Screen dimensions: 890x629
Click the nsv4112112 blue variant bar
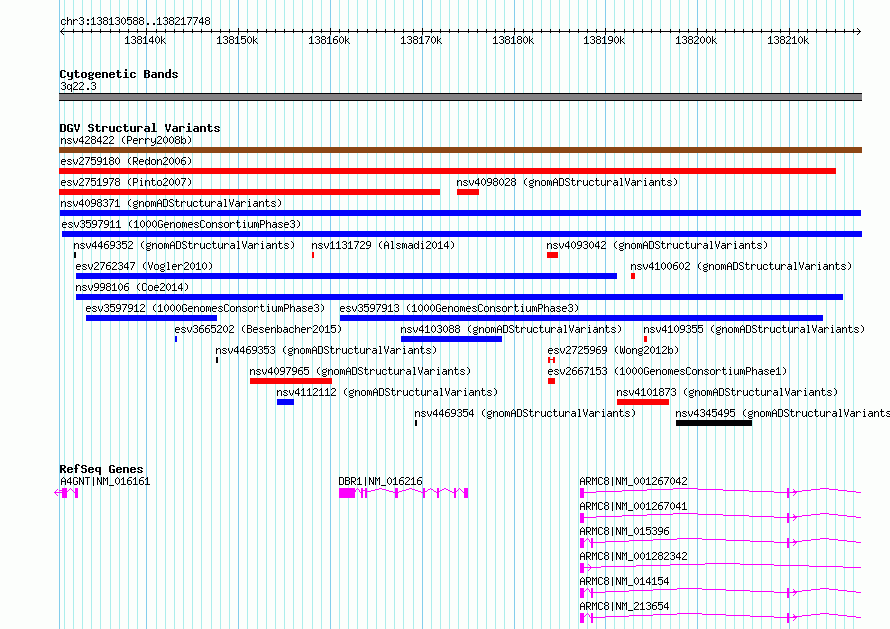tap(286, 402)
